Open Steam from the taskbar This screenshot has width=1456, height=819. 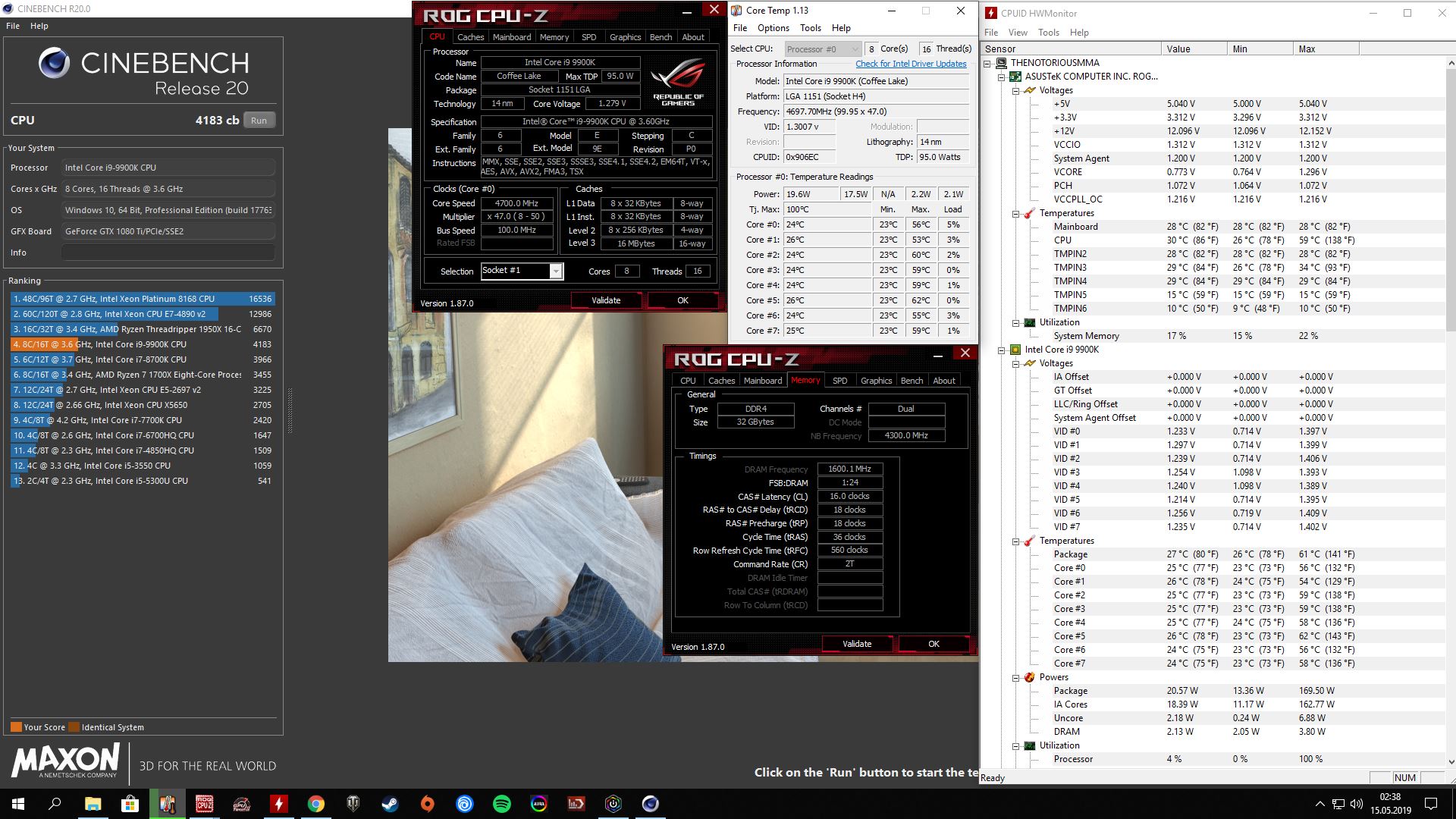[x=391, y=804]
